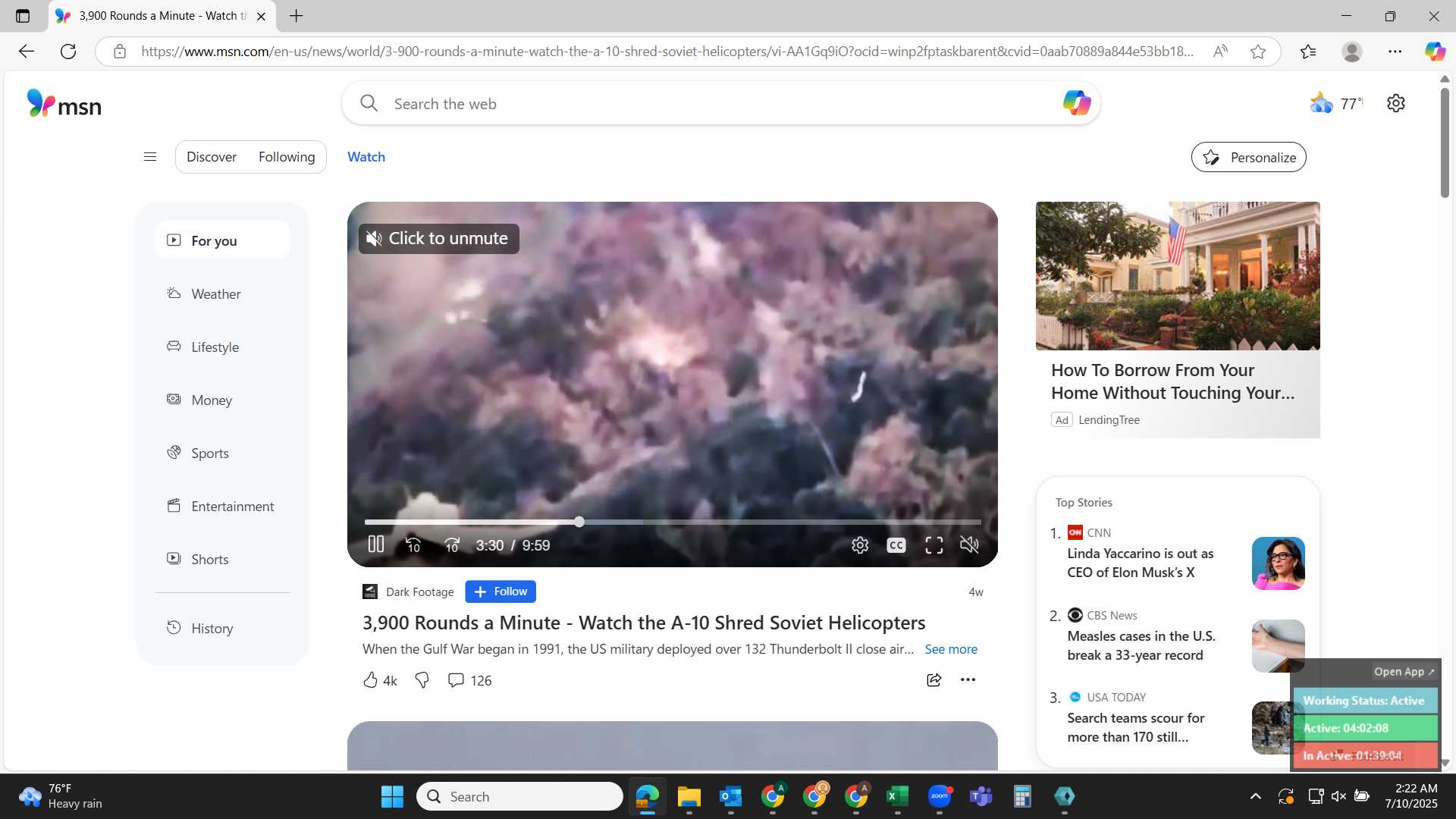Viewport: 1456px width, 819px height.
Task: Add page to favorites star
Action: (1258, 52)
